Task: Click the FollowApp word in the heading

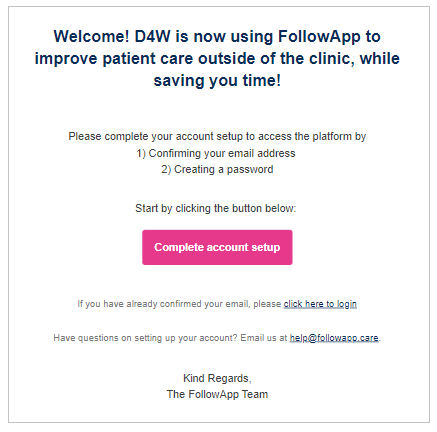Action: point(319,36)
